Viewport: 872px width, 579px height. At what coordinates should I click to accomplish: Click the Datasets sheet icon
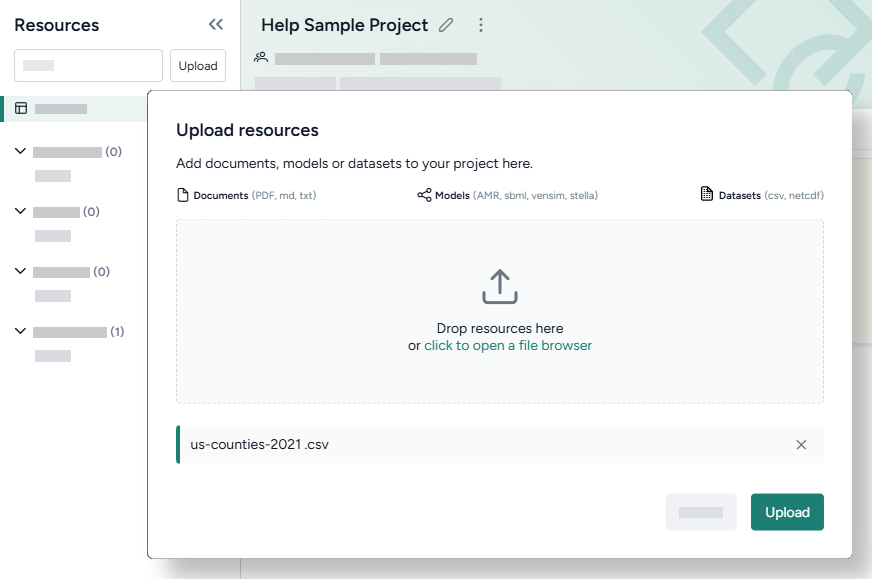tap(707, 195)
